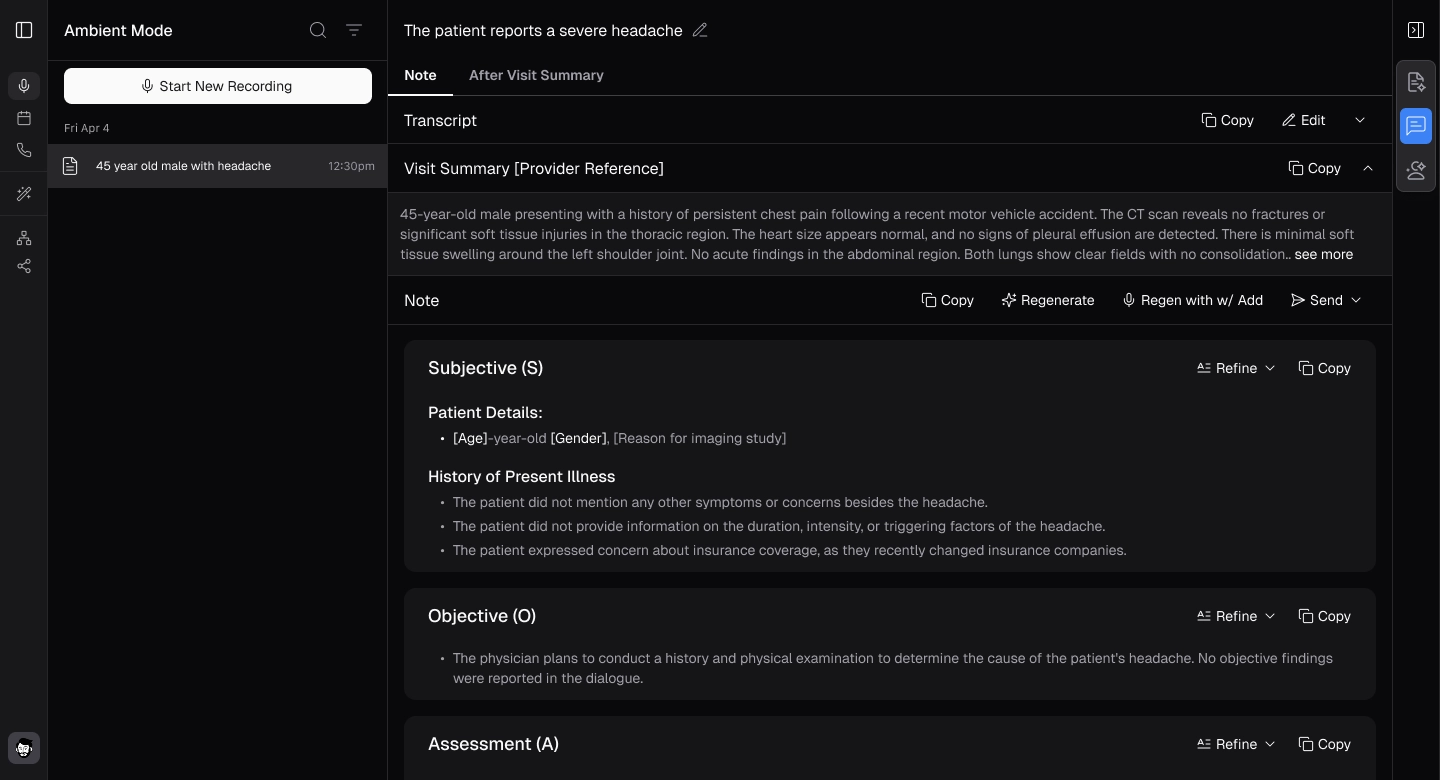This screenshot has width=1440, height=780.
Task: Click the [Gender] placeholder in Patient Details
Action: pos(578,438)
